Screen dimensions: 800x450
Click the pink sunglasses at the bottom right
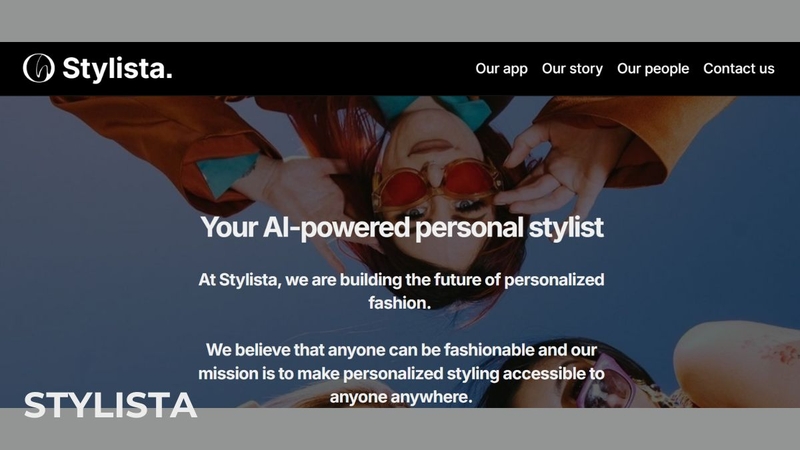click(602, 382)
